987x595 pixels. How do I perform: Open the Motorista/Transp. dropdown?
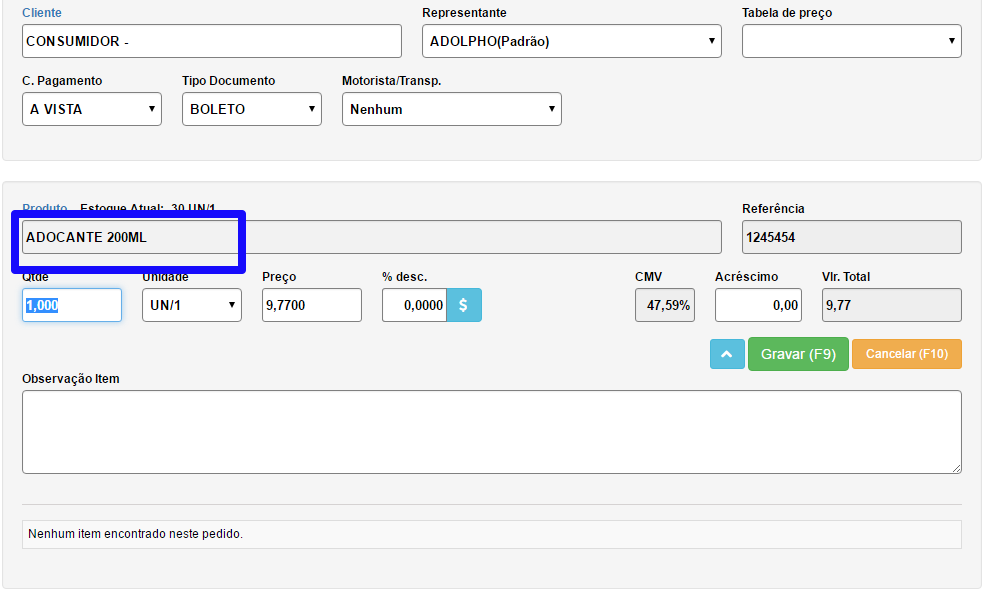451,109
